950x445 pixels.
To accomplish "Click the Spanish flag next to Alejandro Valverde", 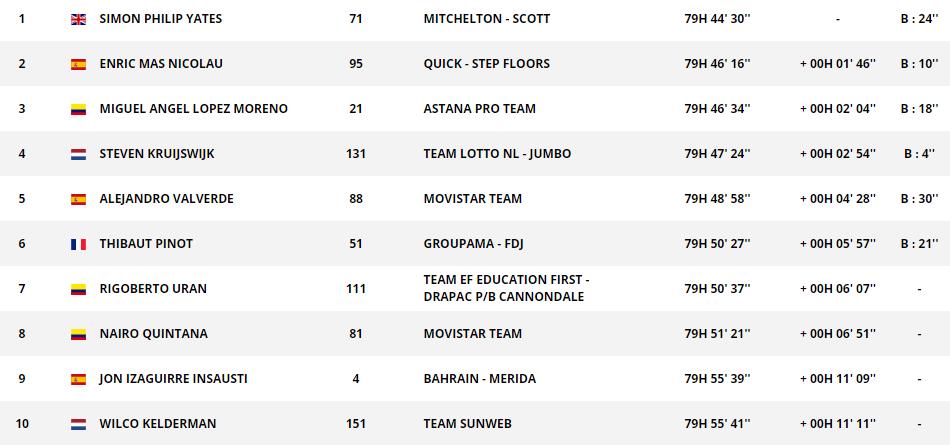I will coord(78,199).
